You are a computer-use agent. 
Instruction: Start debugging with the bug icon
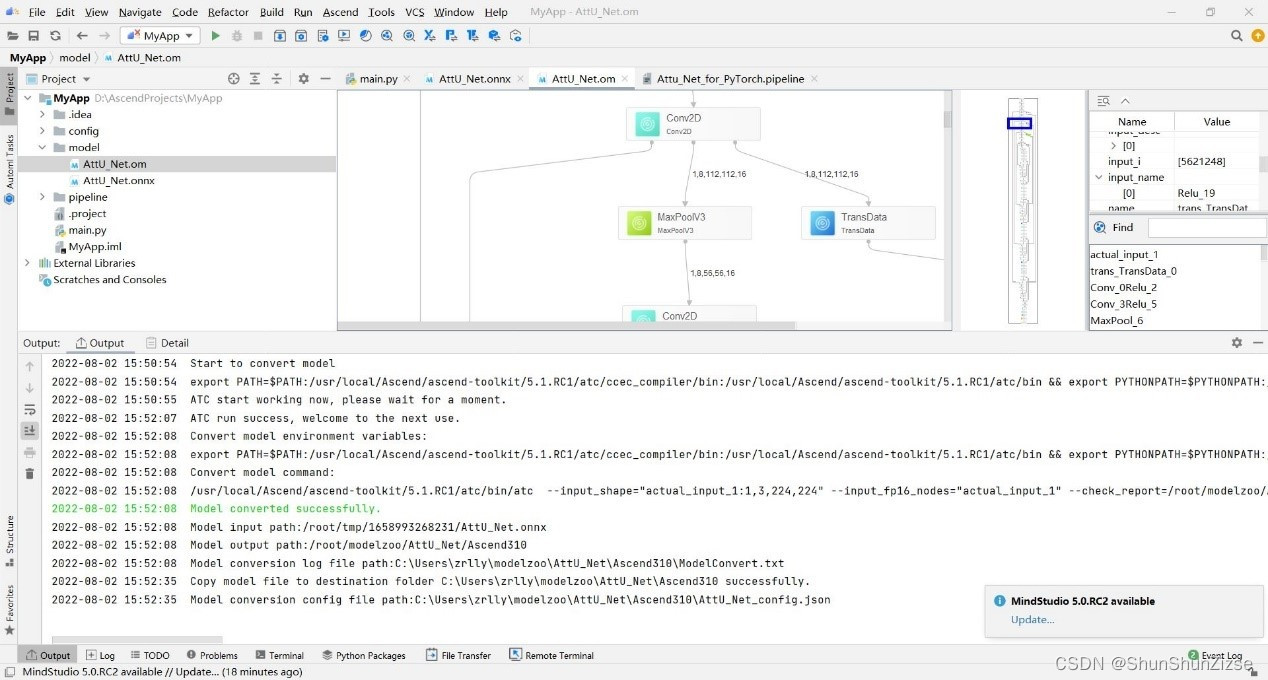[236, 35]
